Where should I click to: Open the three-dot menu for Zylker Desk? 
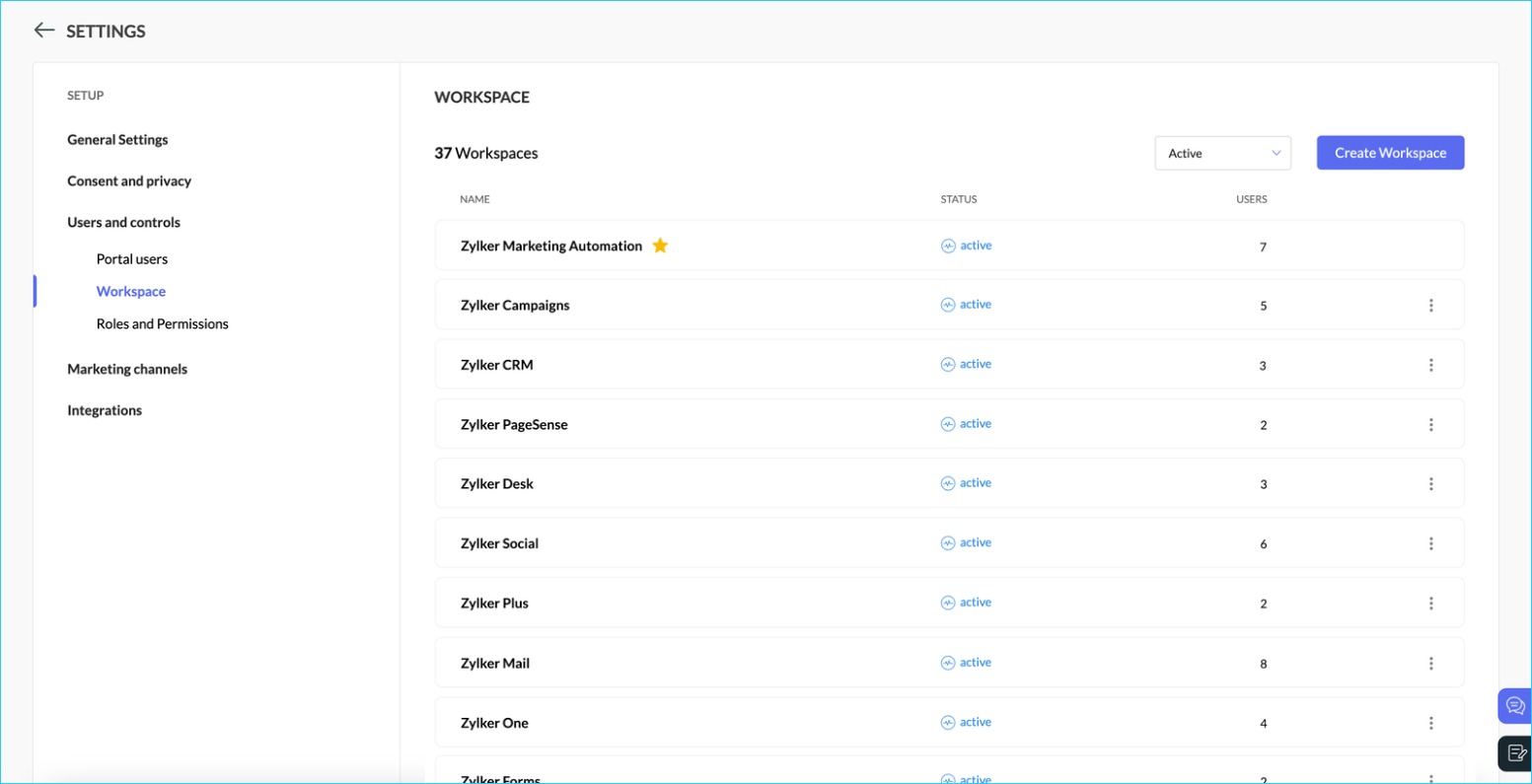(x=1430, y=484)
